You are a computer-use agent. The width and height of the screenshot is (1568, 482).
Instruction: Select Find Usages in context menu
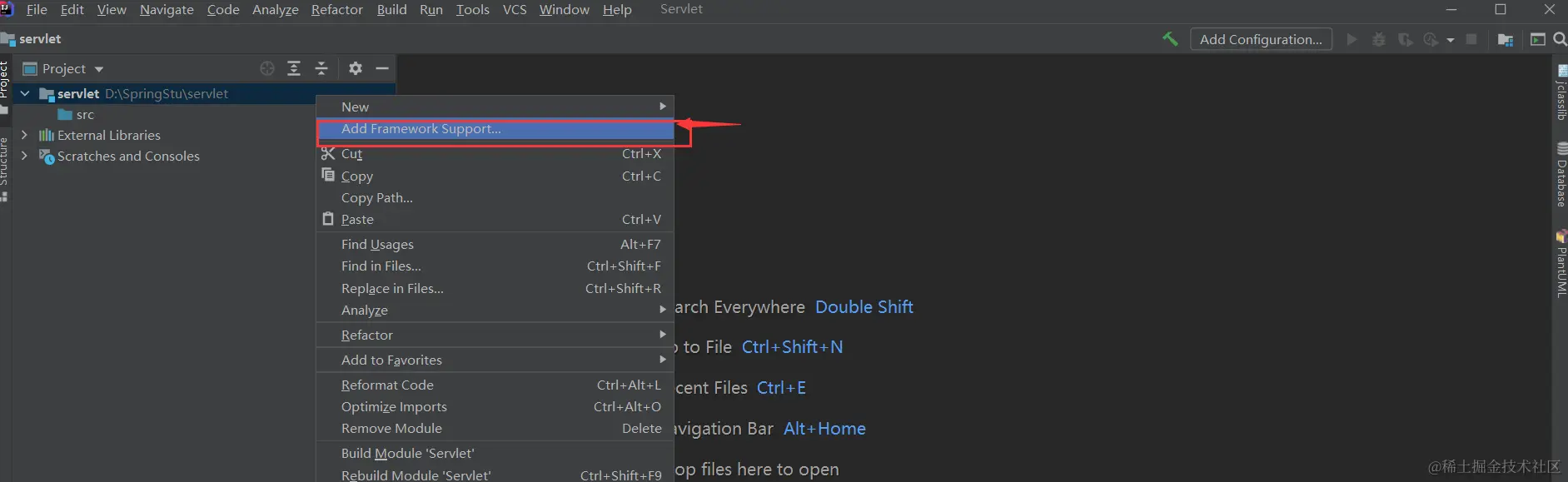(495, 244)
